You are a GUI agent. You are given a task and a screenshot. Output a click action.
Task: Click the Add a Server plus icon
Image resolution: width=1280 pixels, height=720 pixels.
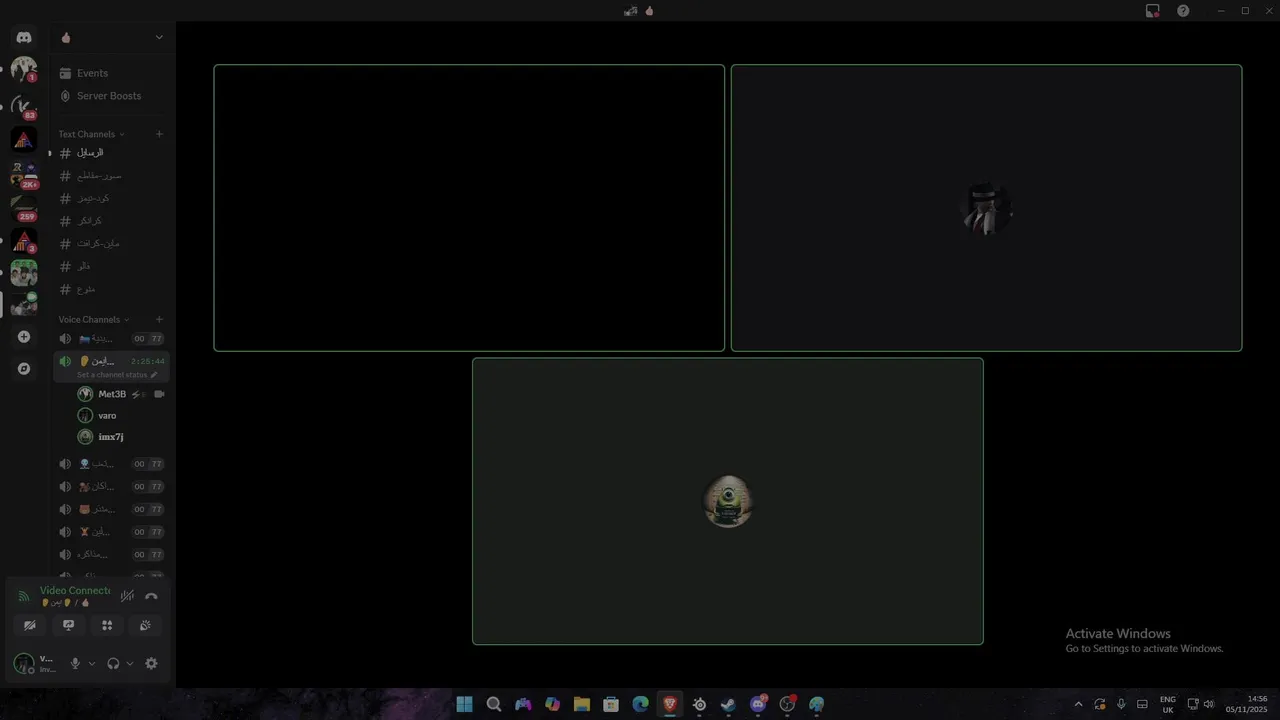[24, 337]
